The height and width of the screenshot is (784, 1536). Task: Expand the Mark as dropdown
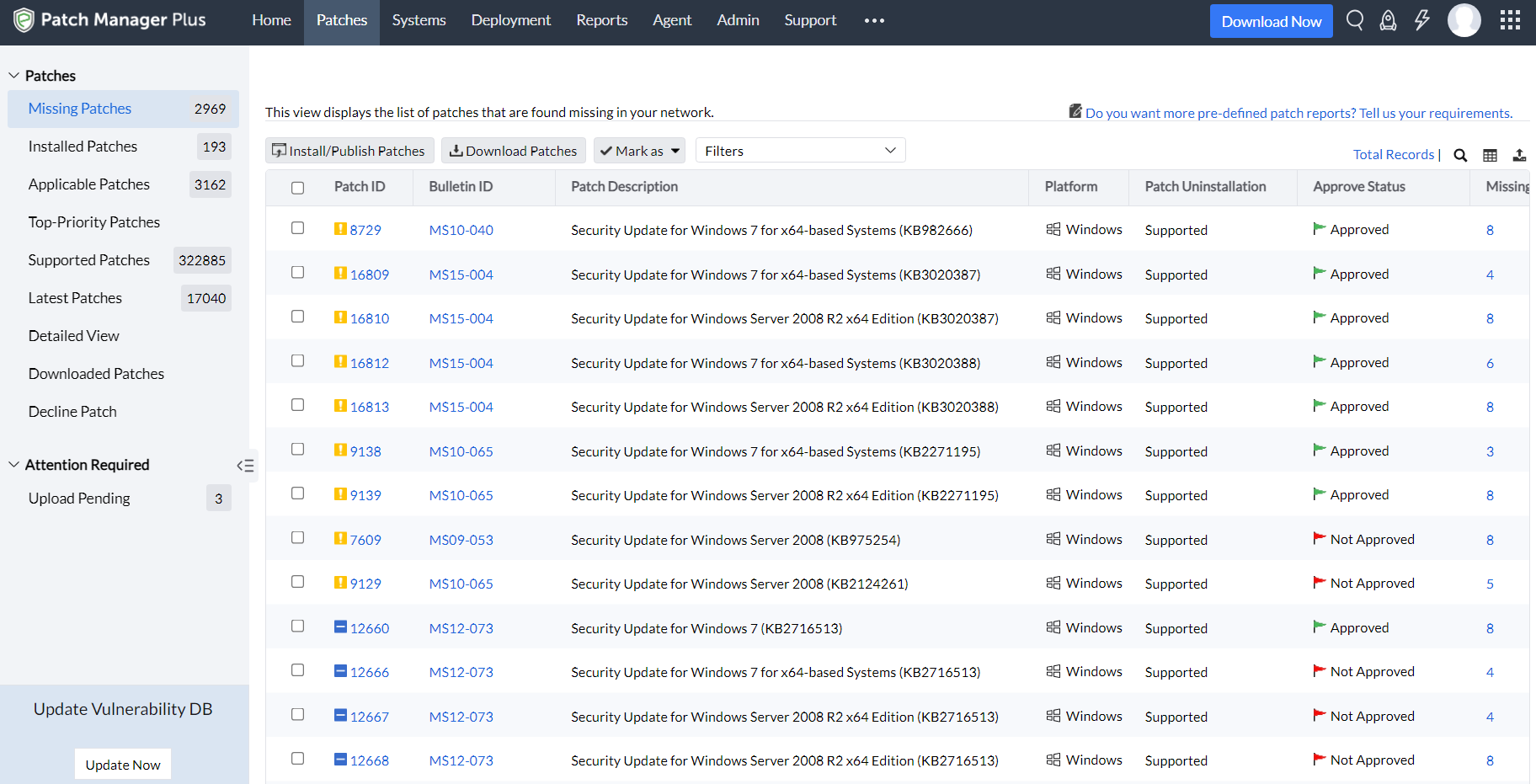(x=639, y=151)
